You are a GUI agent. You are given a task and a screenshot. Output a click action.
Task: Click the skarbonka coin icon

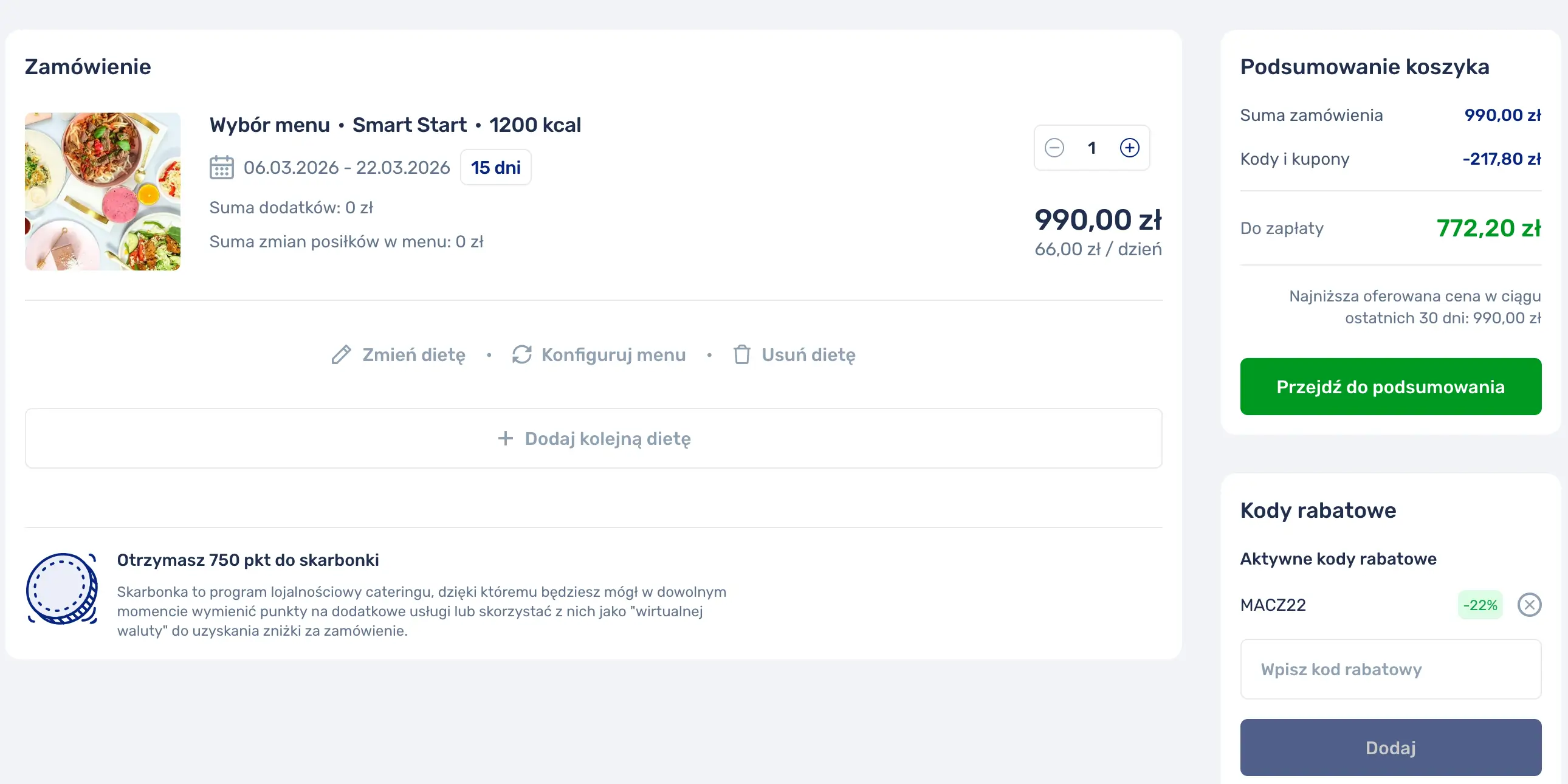(62, 589)
